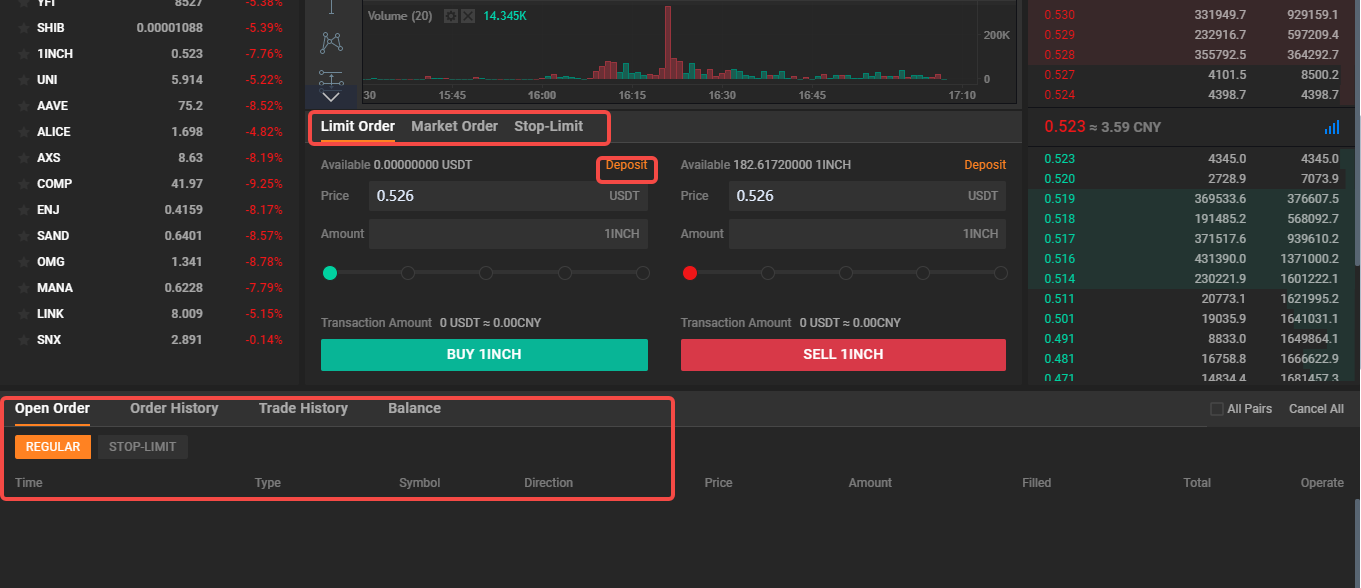Focus the sell Price input field

[x=867, y=196]
